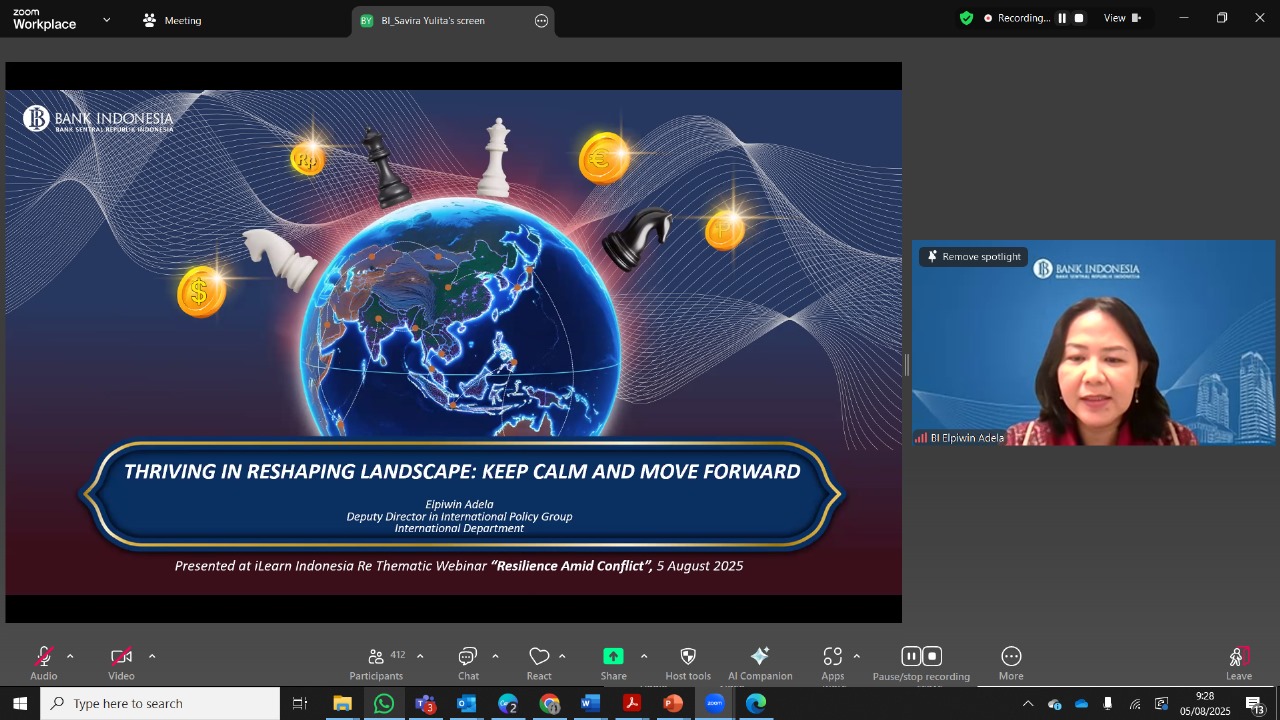This screenshot has height=720, width=1280.
Task: Expand audio settings arrow next to Audio
Action: click(70, 657)
